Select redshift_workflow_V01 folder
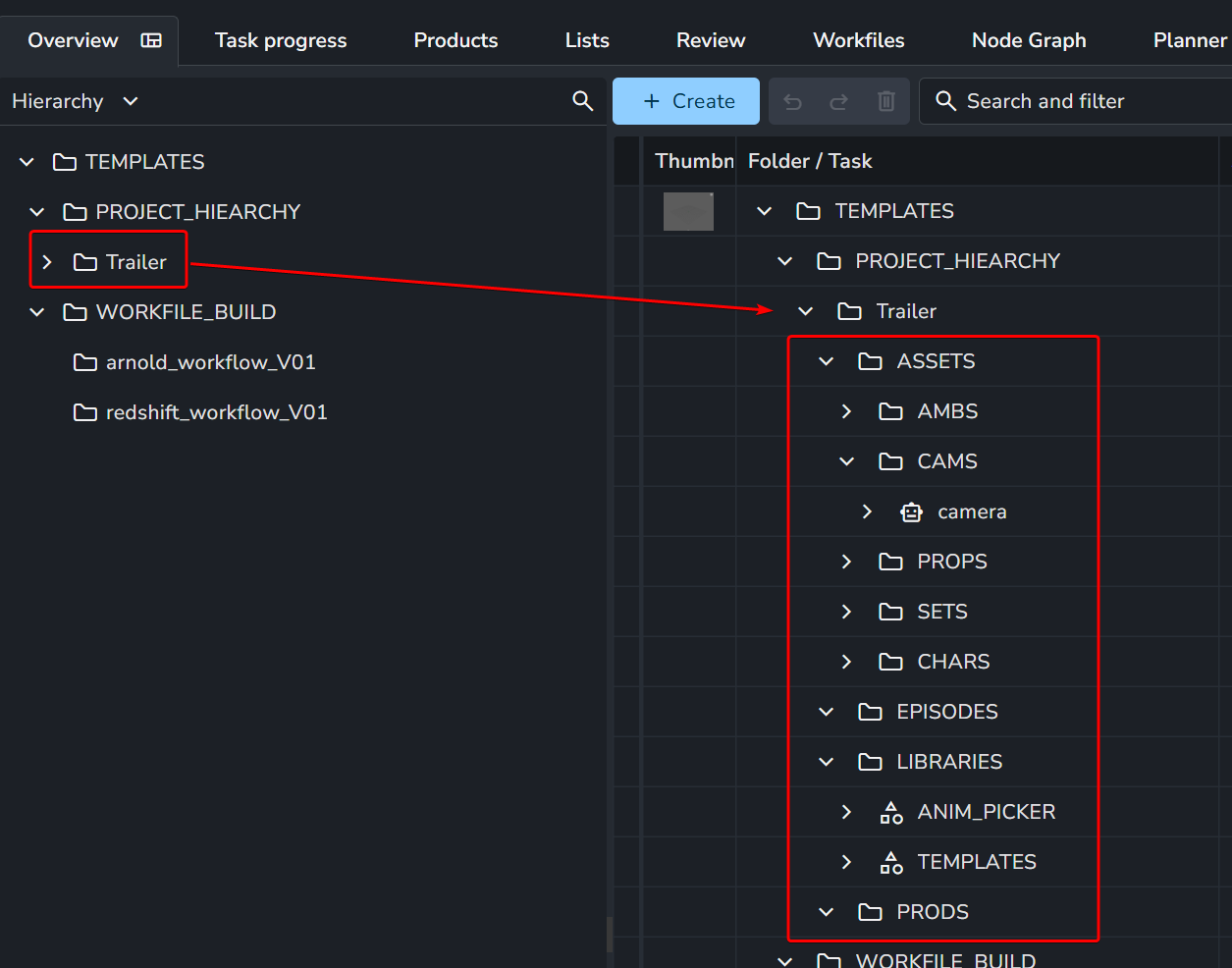 [x=216, y=412]
